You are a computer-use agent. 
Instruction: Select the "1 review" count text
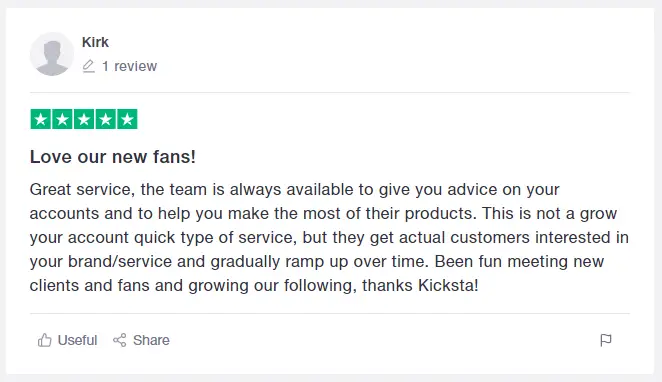click(130, 66)
